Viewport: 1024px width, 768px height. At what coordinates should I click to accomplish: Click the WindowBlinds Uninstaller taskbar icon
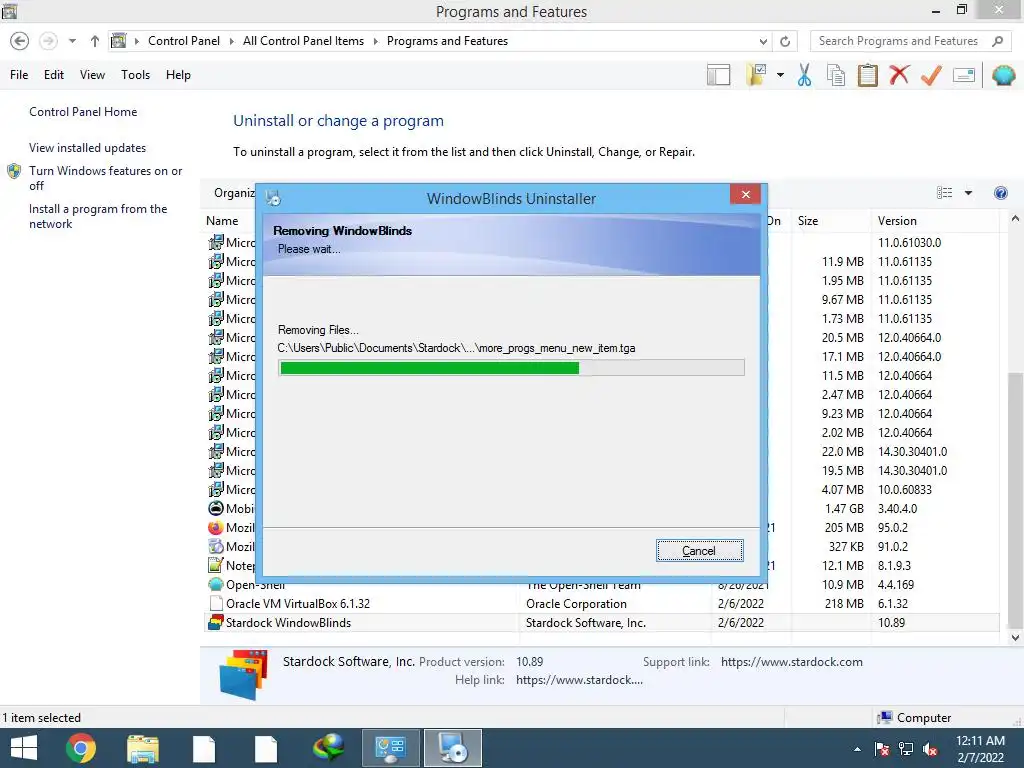point(453,748)
